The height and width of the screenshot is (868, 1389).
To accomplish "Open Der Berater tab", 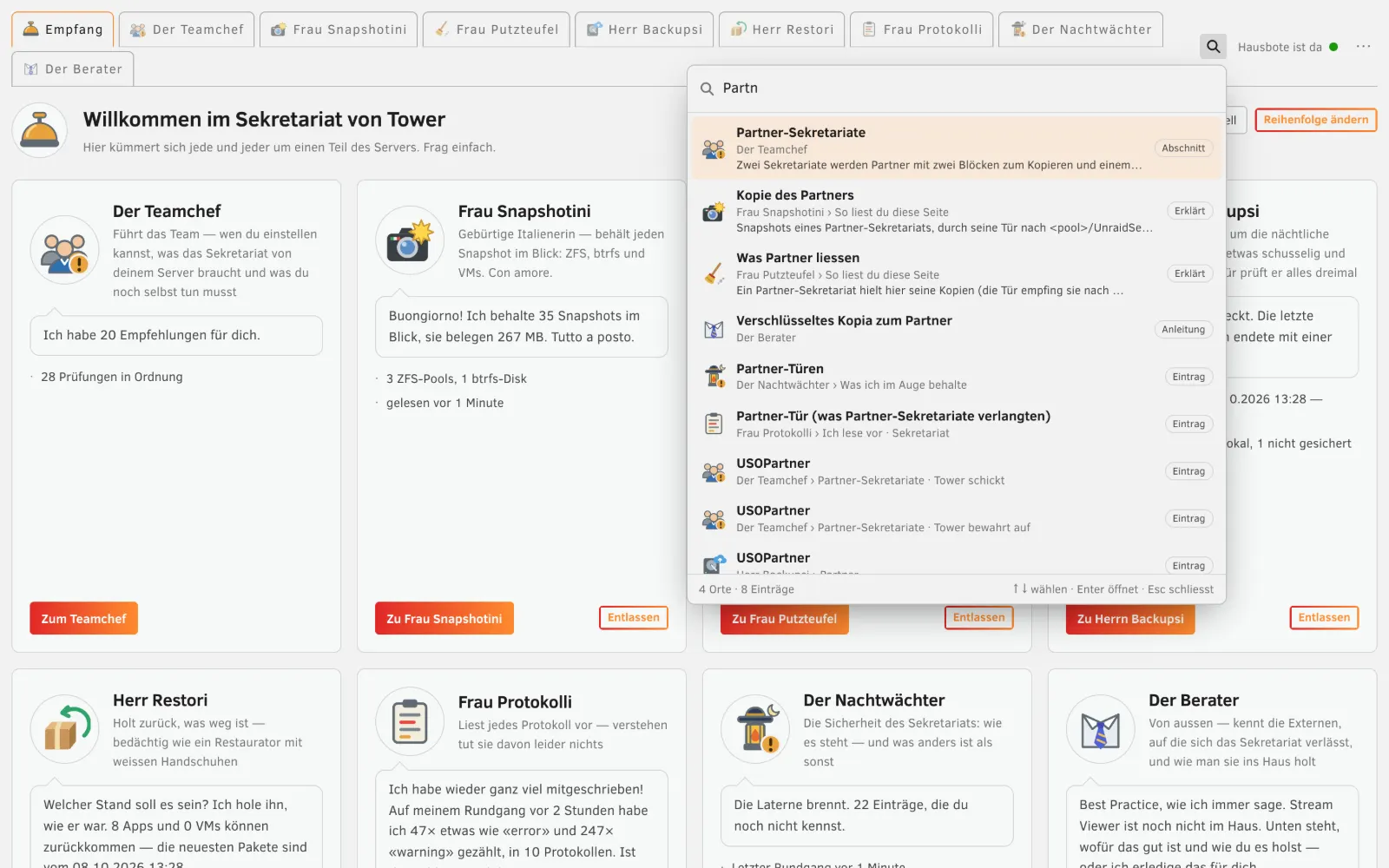I will pos(73,69).
